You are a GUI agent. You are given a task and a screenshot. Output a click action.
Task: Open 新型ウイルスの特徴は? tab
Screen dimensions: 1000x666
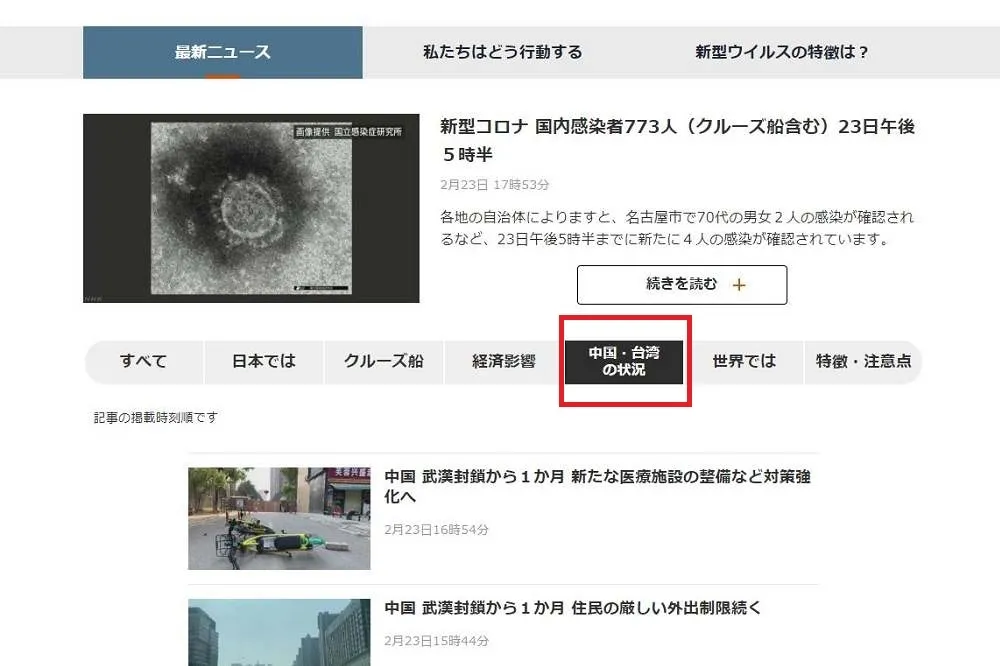coord(781,52)
